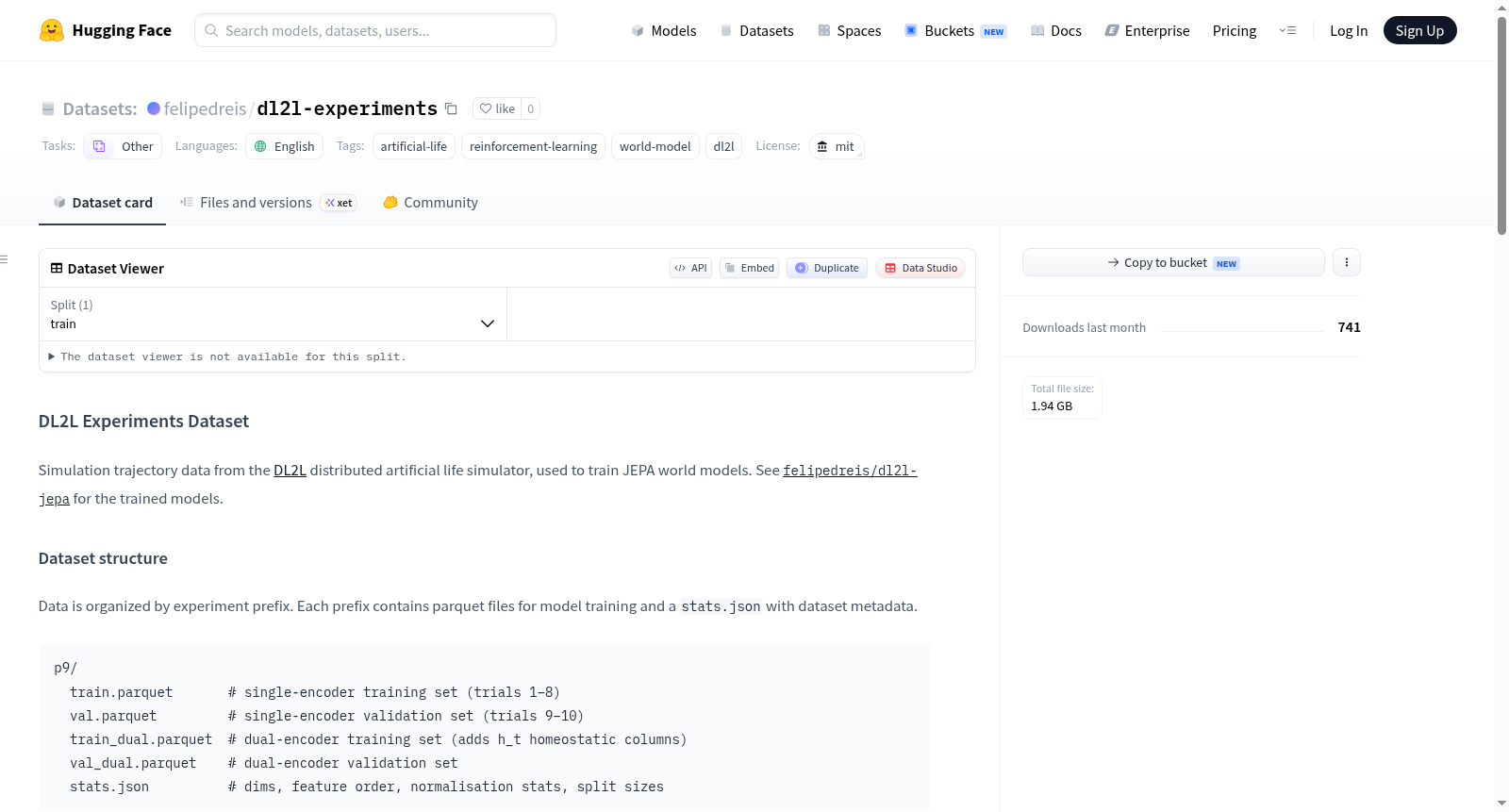Image resolution: width=1509 pixels, height=812 pixels.
Task: Follow the DL2L simulator link
Action: tap(290, 470)
